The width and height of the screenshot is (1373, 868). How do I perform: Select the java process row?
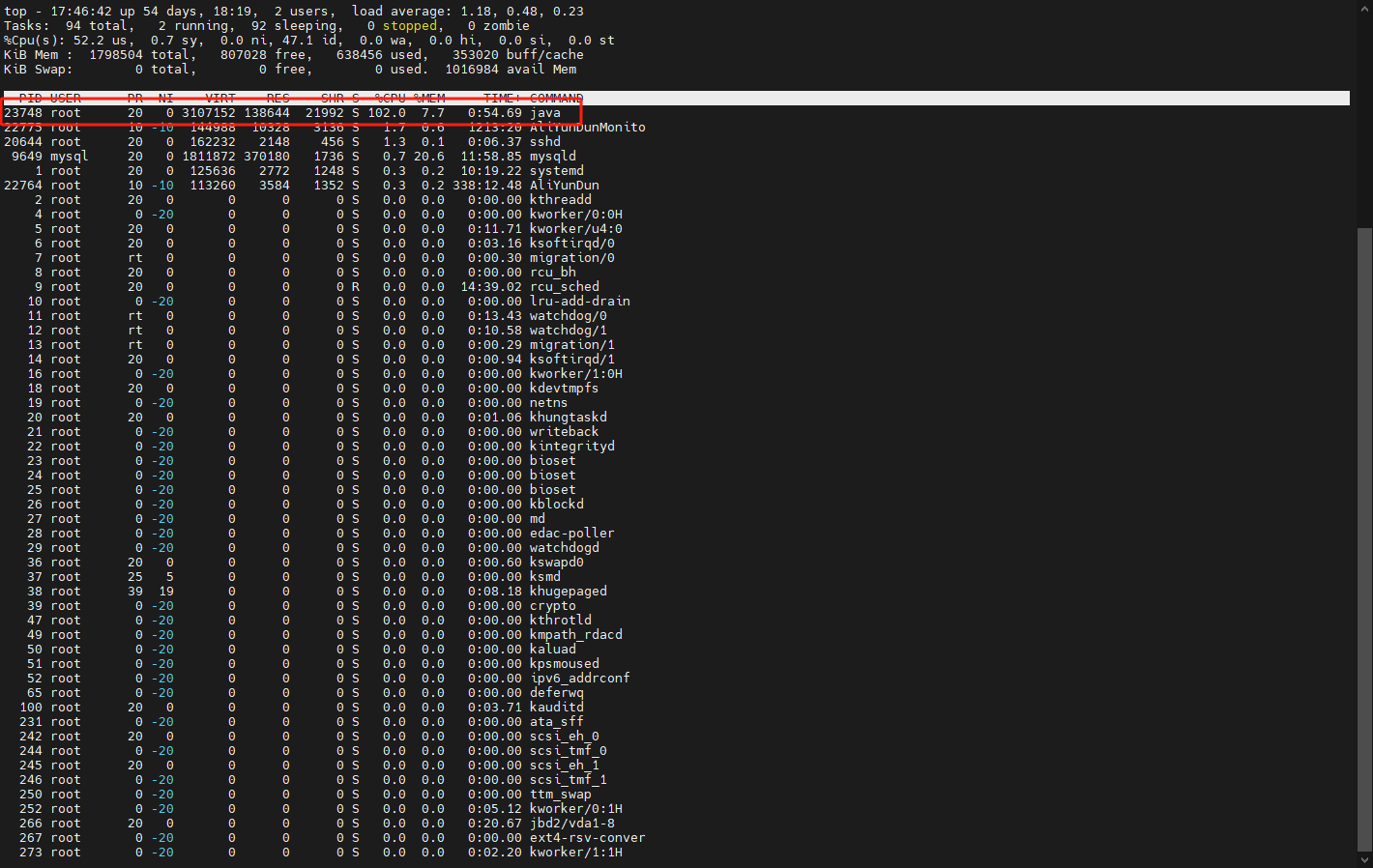[290, 113]
